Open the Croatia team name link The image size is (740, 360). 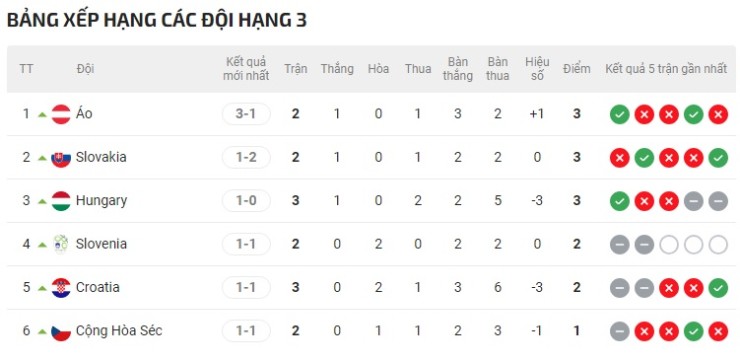(x=98, y=287)
